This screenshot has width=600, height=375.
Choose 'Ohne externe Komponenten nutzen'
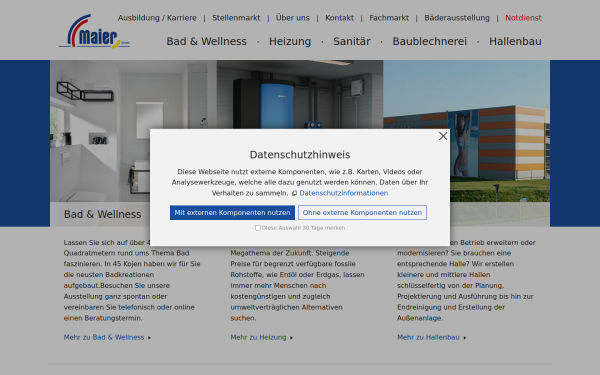click(x=362, y=212)
